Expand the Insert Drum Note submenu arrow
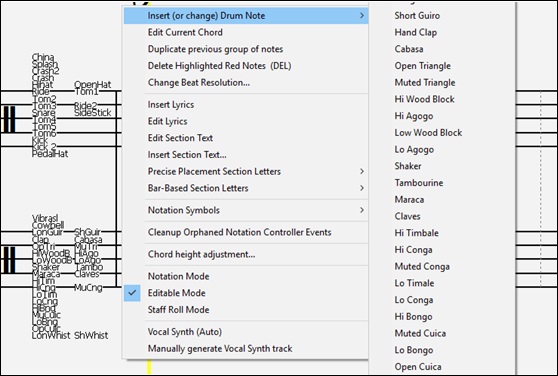Image resolution: width=558 pixels, height=376 pixels. [x=362, y=16]
